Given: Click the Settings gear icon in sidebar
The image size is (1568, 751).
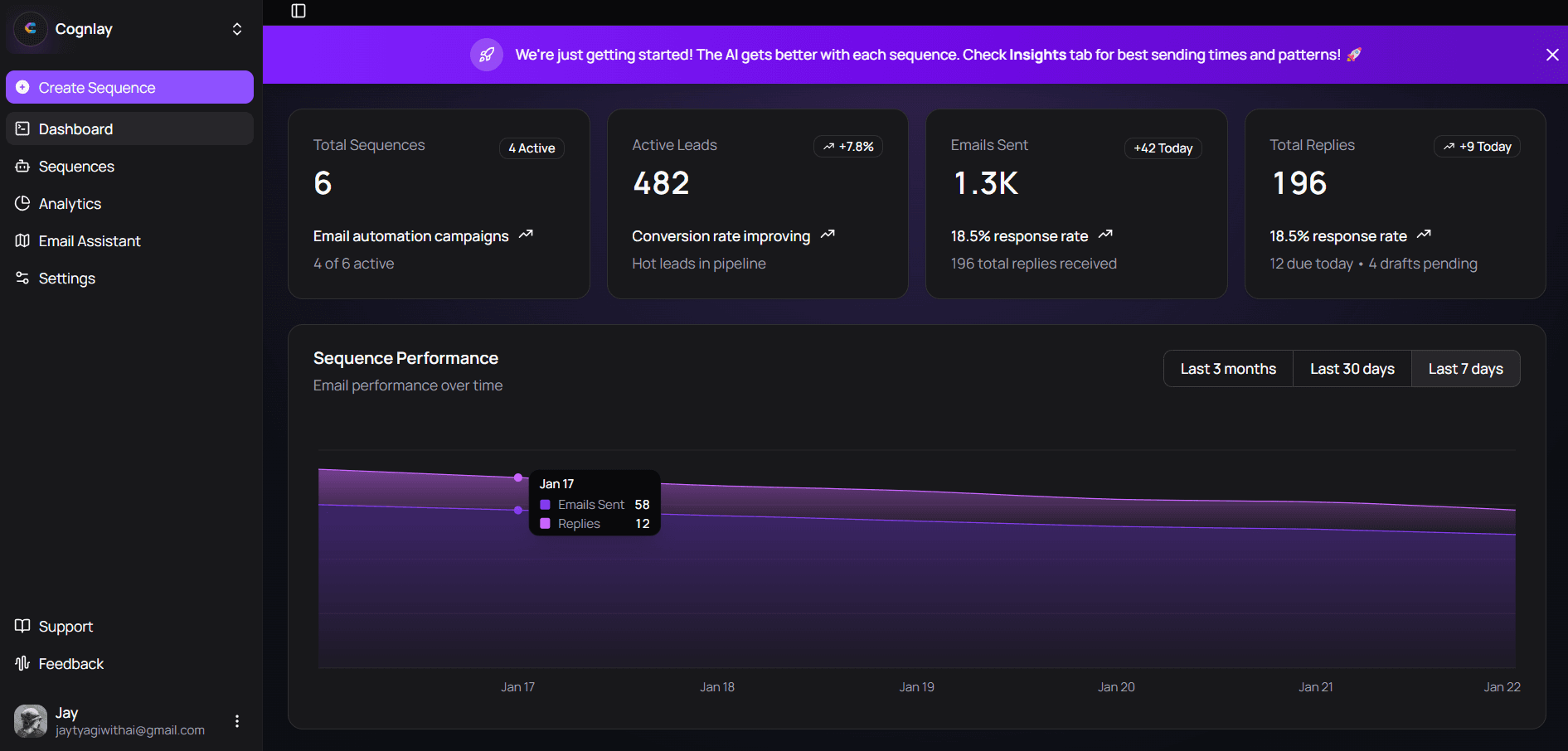Looking at the screenshot, I should tap(22, 278).
